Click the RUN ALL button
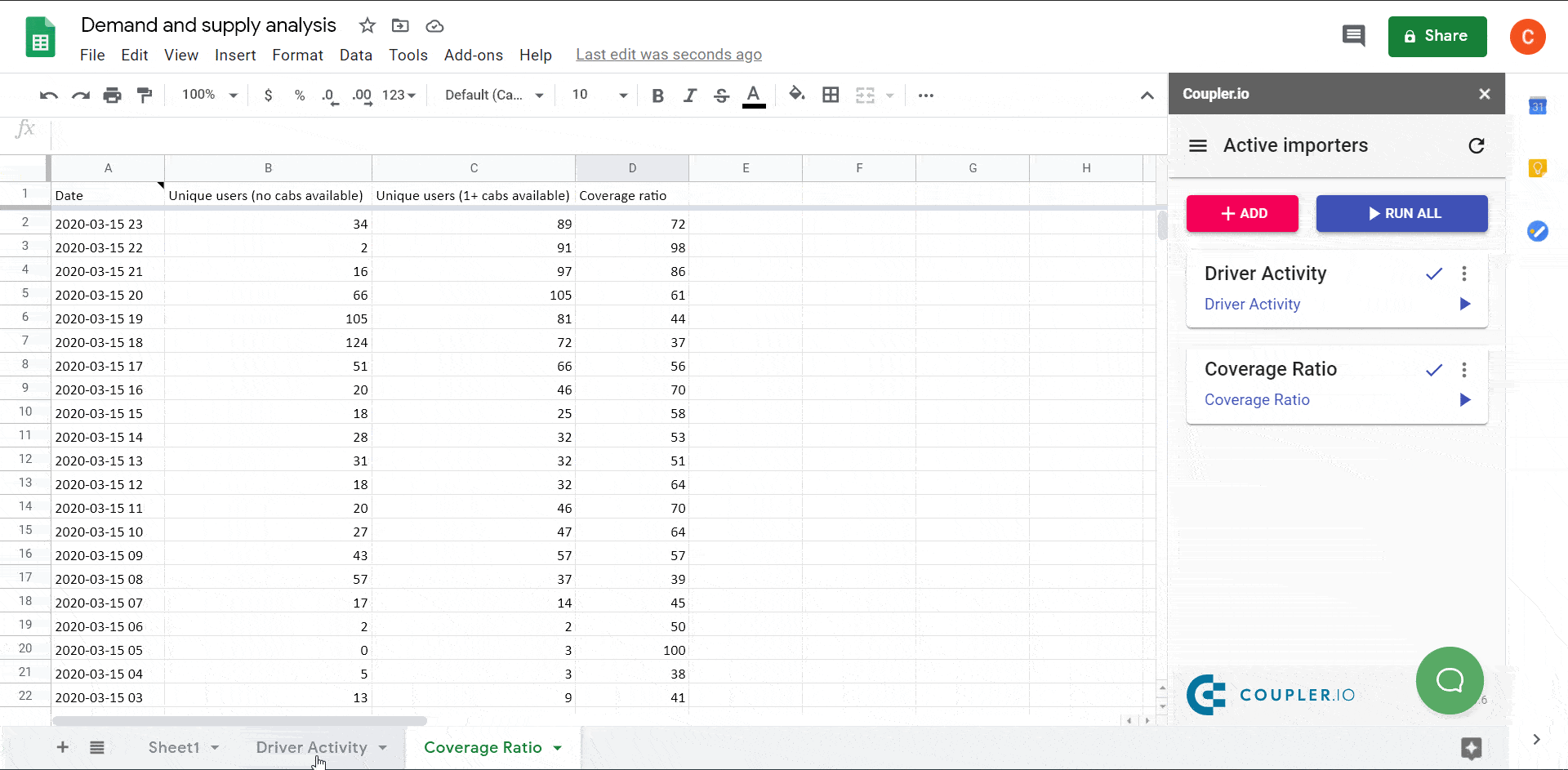1568x770 pixels. point(1402,213)
